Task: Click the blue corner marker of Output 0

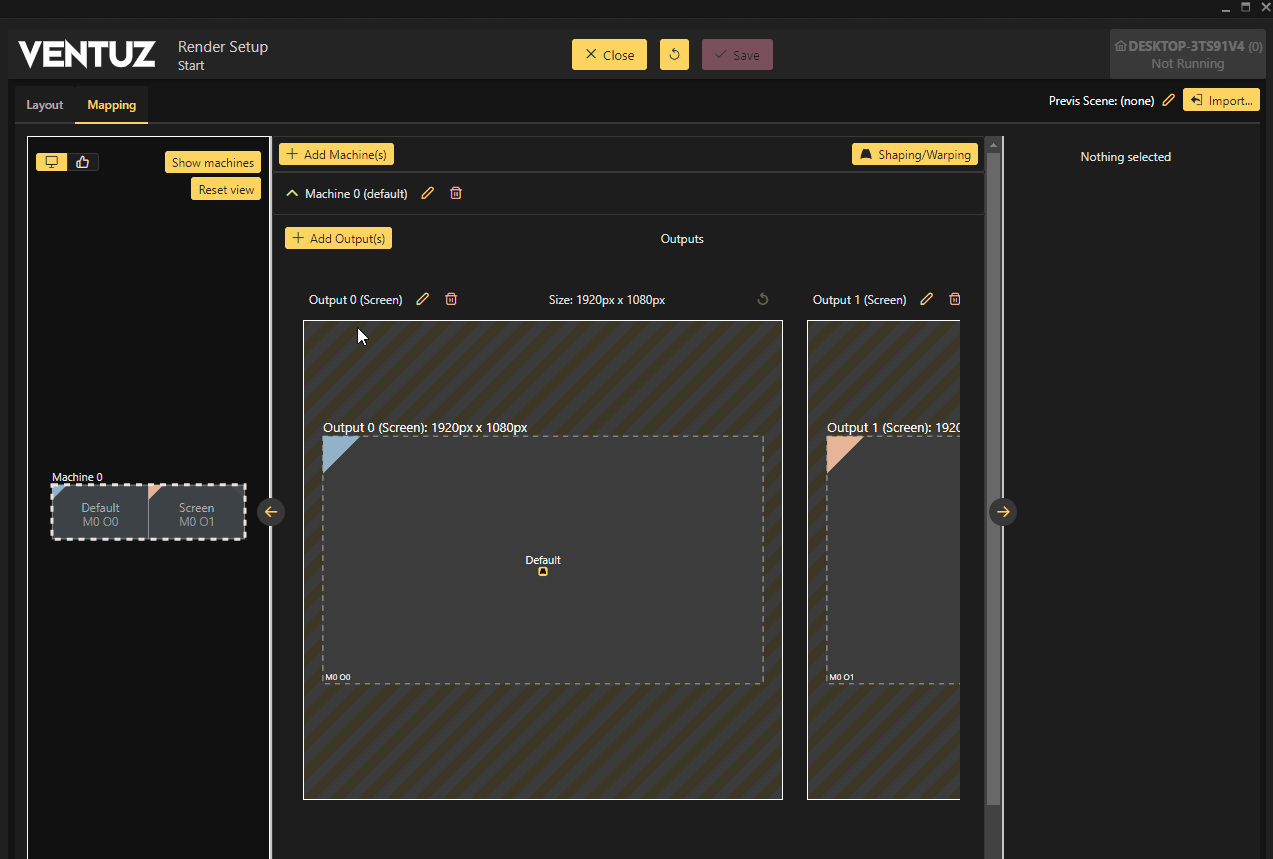Action: pos(334,448)
